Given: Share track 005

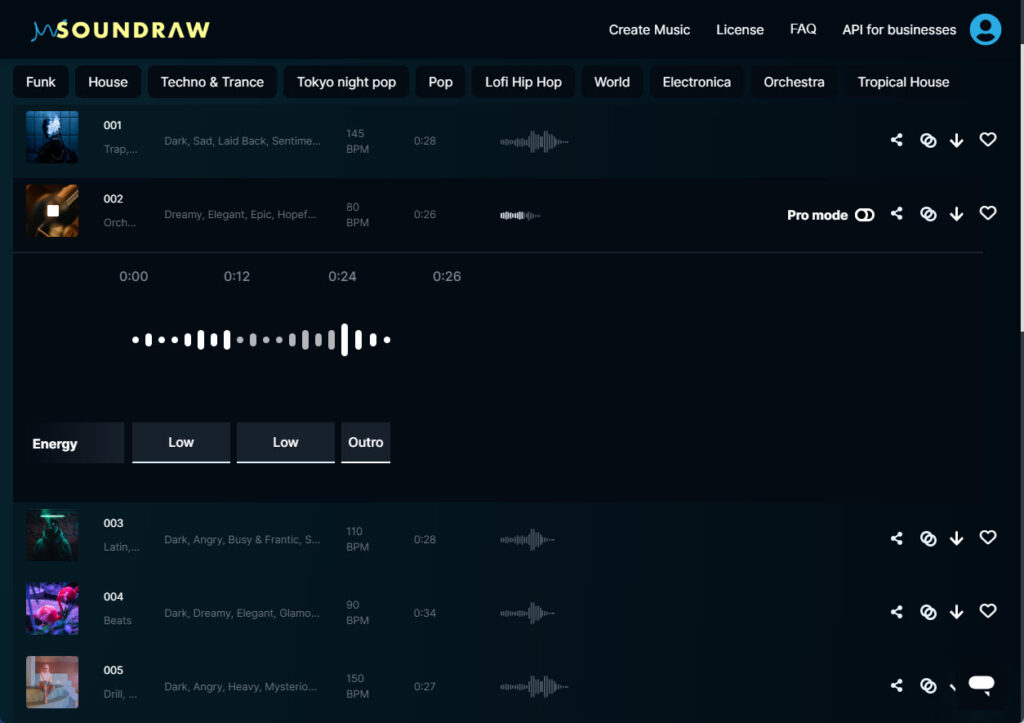Looking at the screenshot, I should point(897,686).
